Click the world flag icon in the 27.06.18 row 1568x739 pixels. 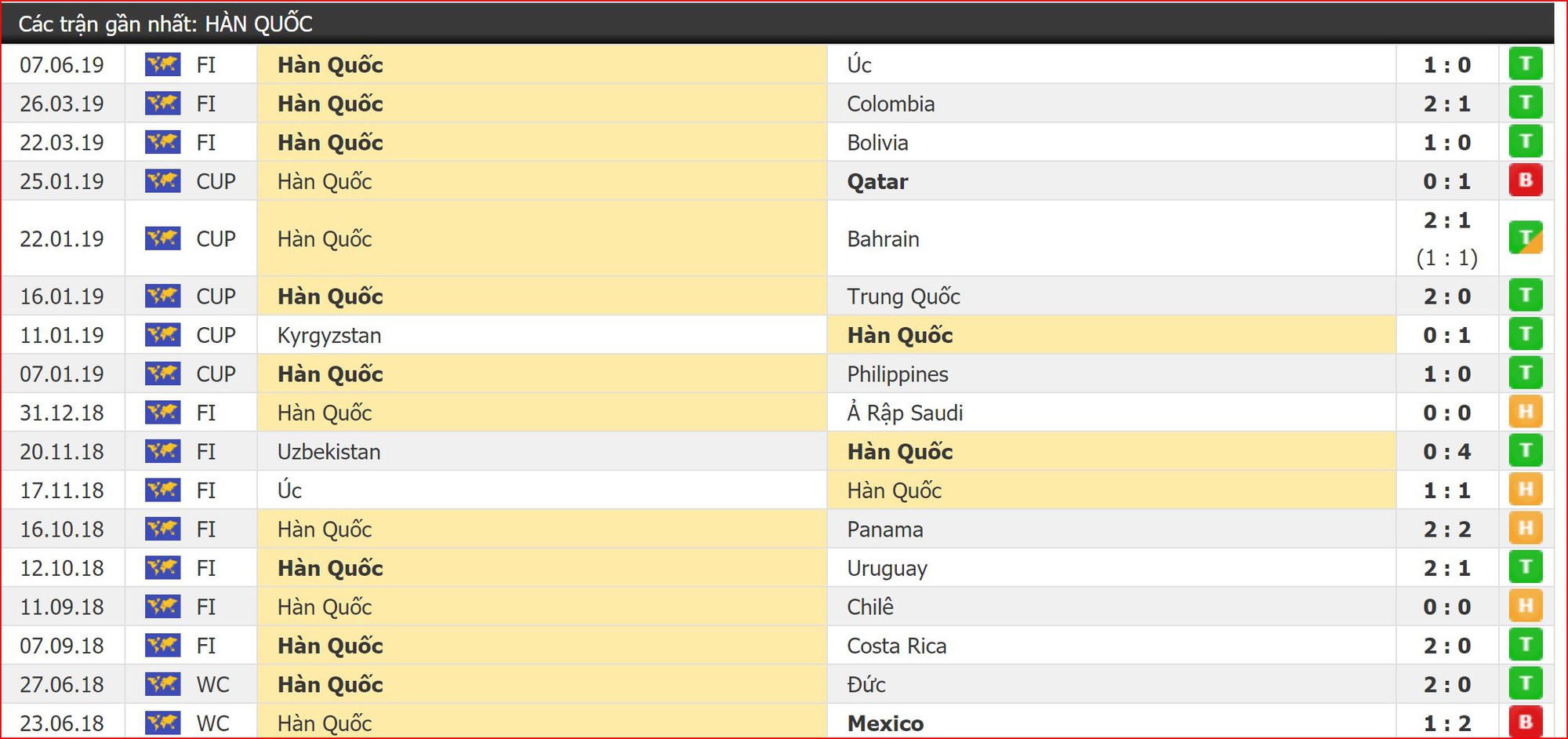click(x=163, y=684)
